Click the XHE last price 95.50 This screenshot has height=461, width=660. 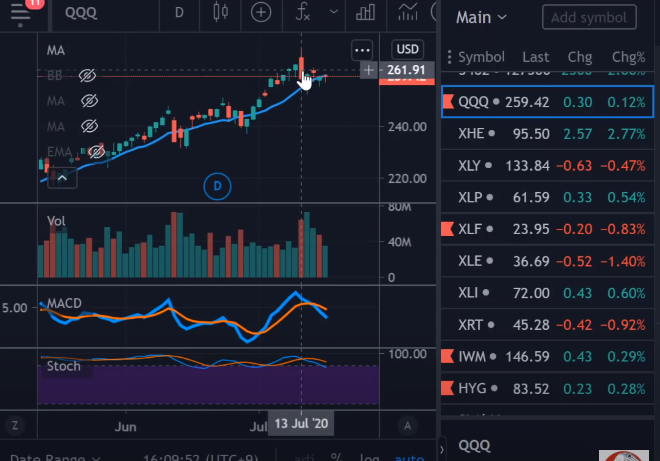531,134
